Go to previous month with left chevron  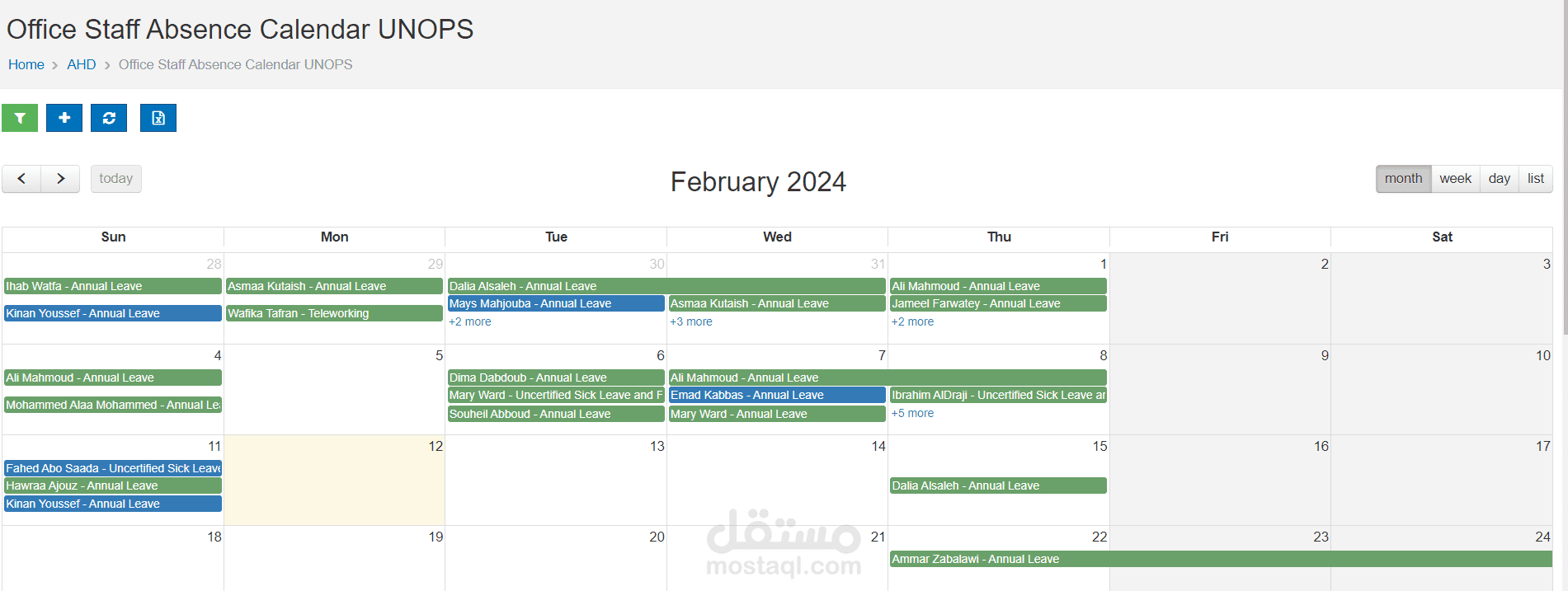pyautogui.click(x=21, y=179)
